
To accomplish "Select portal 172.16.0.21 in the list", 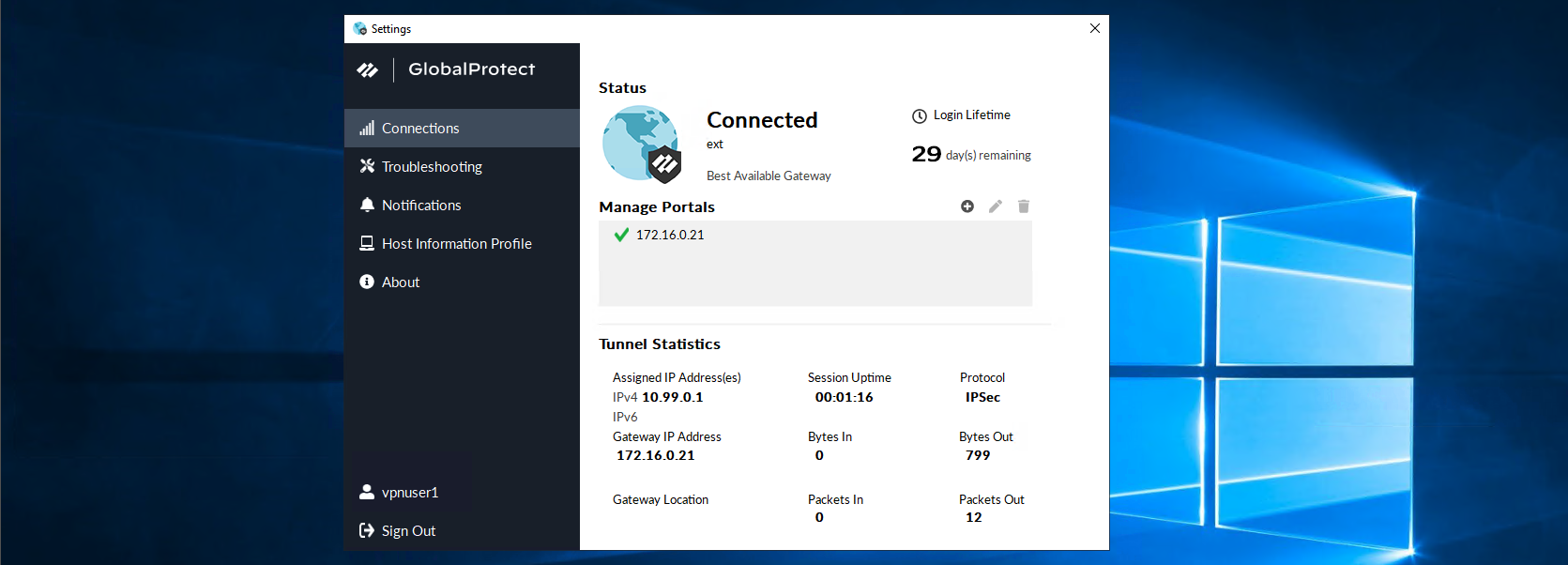I will point(670,236).
